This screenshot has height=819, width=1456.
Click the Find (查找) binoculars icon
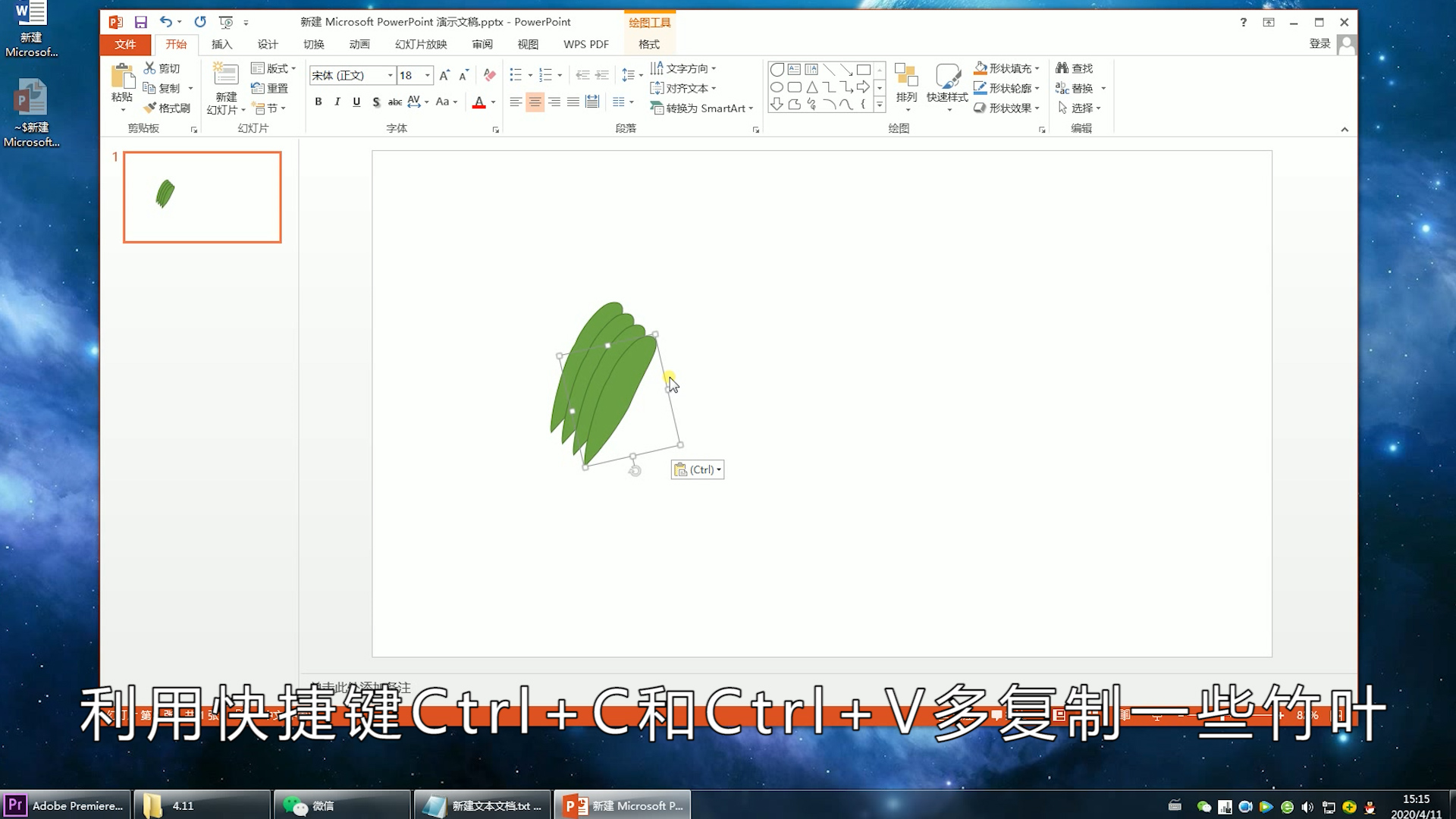point(1062,68)
